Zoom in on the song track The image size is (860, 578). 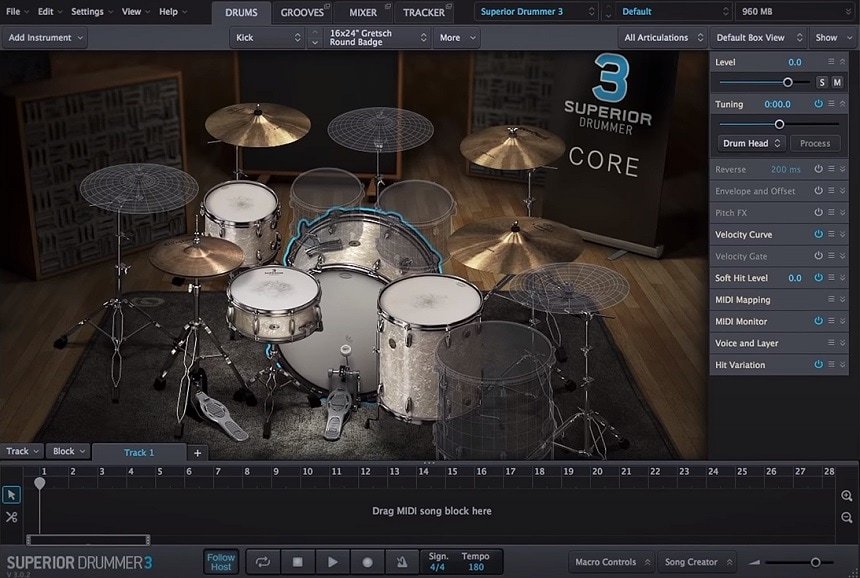pos(847,496)
